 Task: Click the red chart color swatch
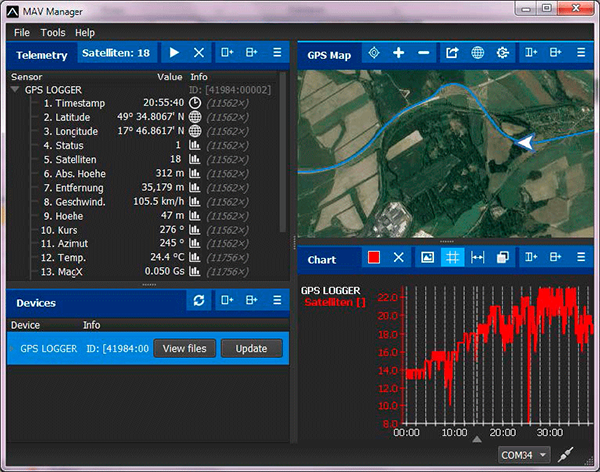tap(374, 258)
